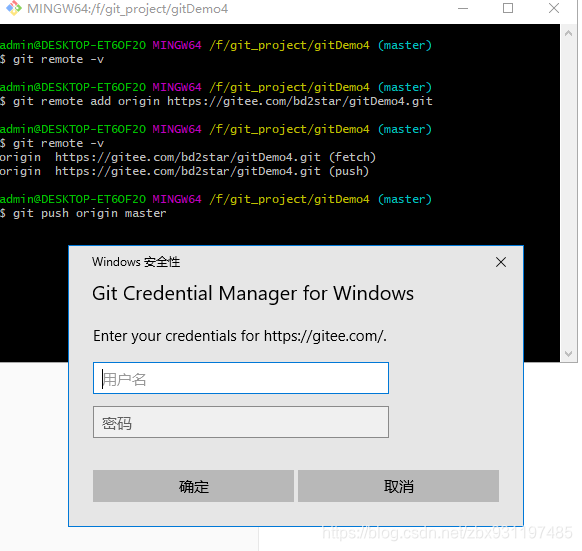Confirm credentials with the 确定 button
Image resolution: width=582 pixels, height=551 pixels.
pyautogui.click(x=193, y=486)
